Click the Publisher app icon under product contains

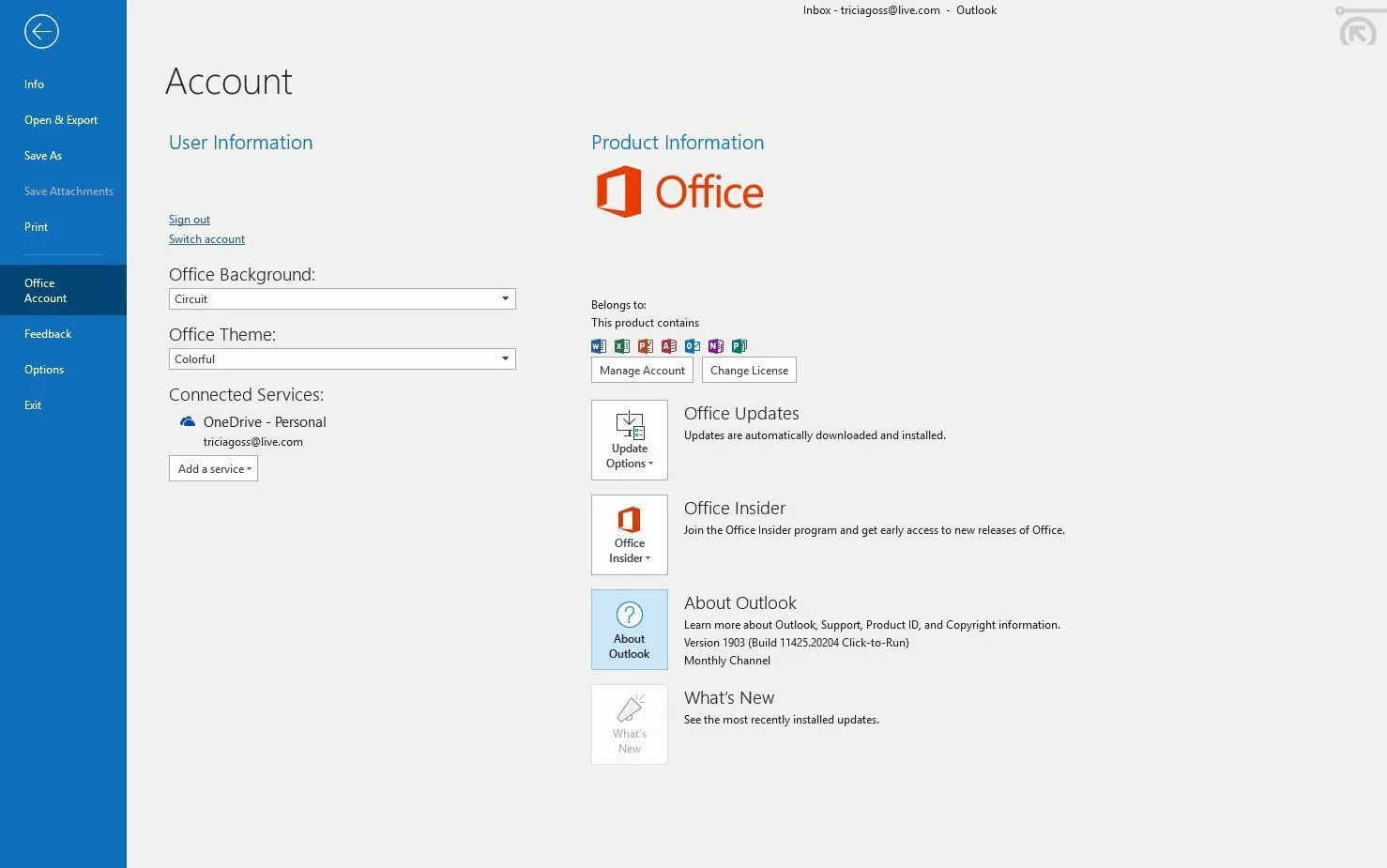(x=739, y=346)
